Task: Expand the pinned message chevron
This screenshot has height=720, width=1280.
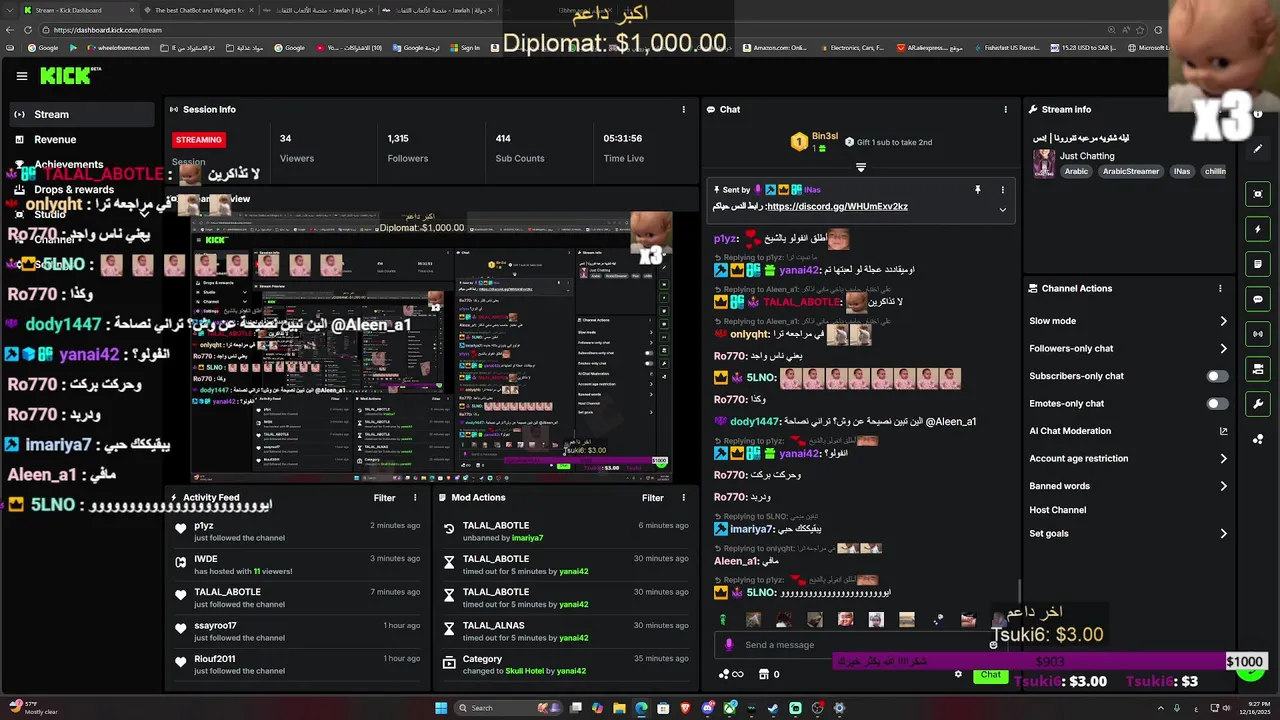Action: 1002,209
